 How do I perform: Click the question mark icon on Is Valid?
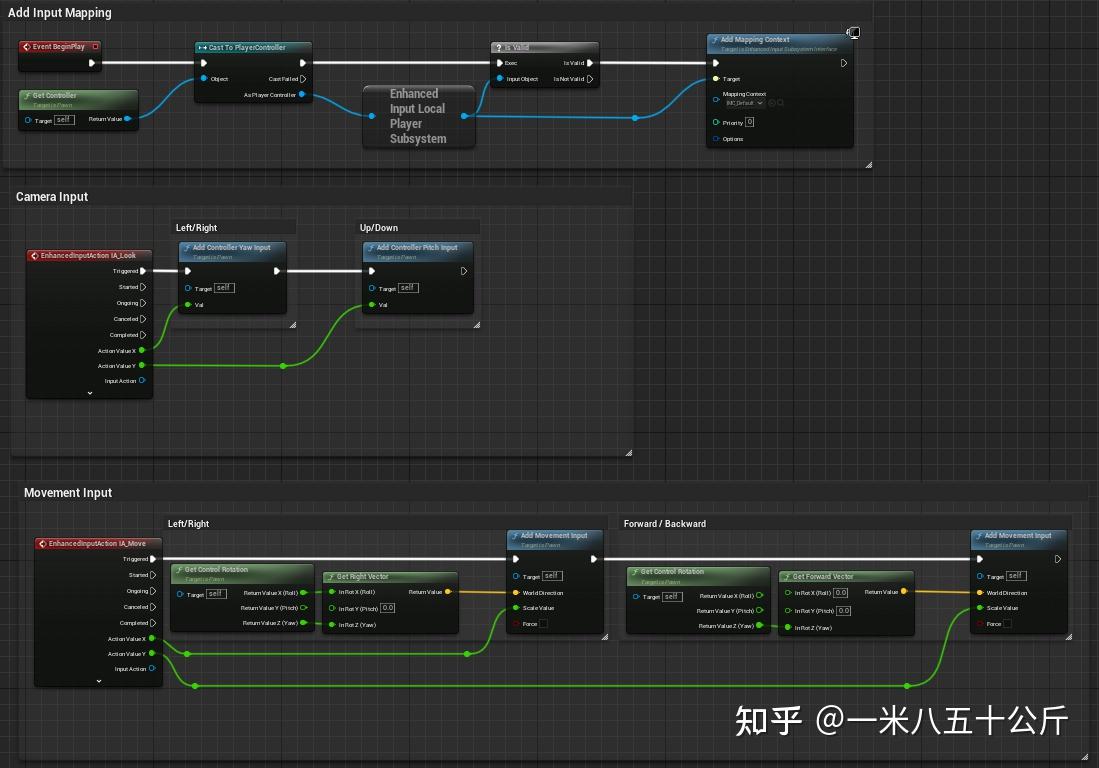coord(500,46)
